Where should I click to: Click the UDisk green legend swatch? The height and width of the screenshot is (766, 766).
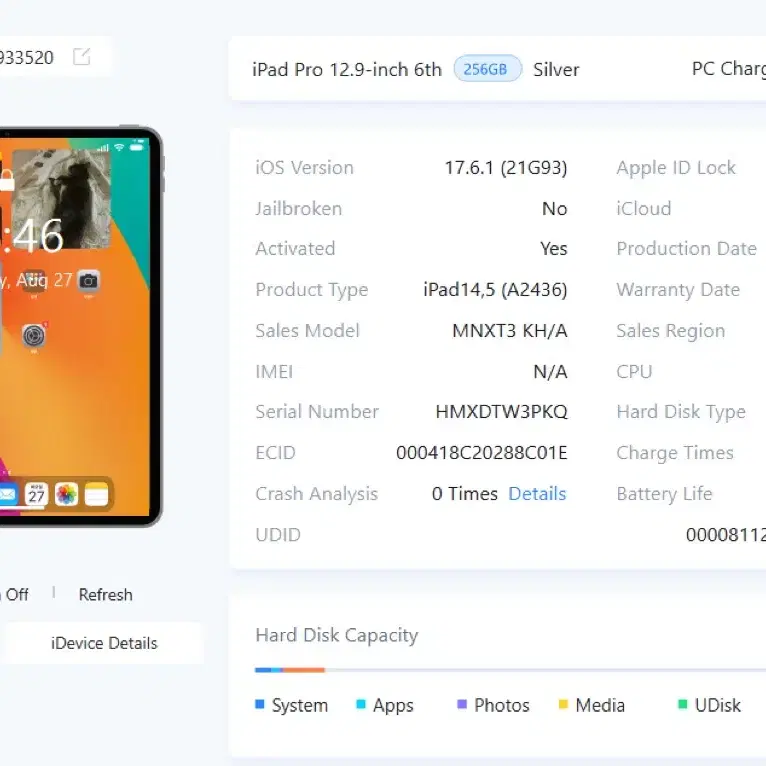[x=683, y=704]
